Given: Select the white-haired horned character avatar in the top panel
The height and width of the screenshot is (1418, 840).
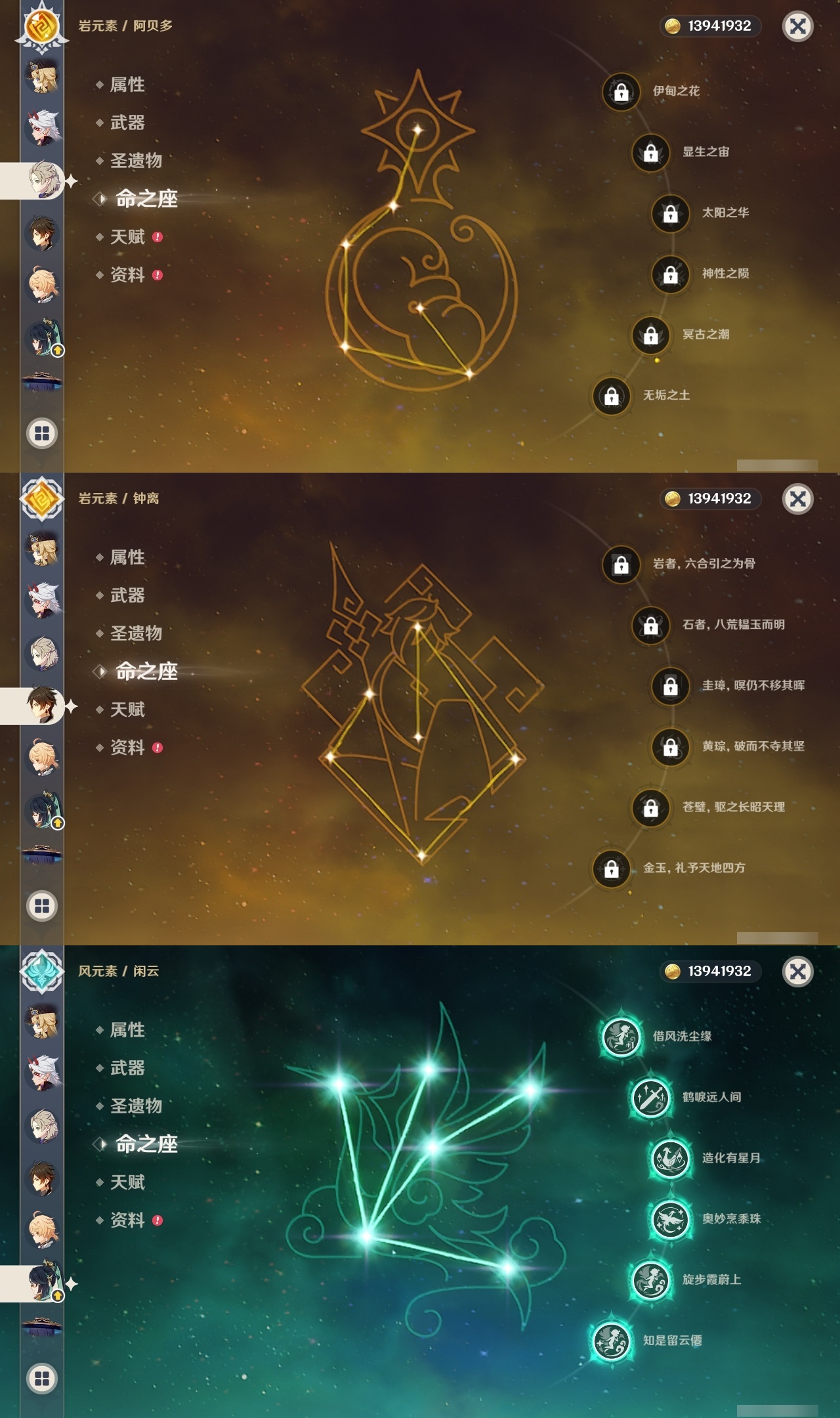Looking at the screenshot, I should point(43,127).
